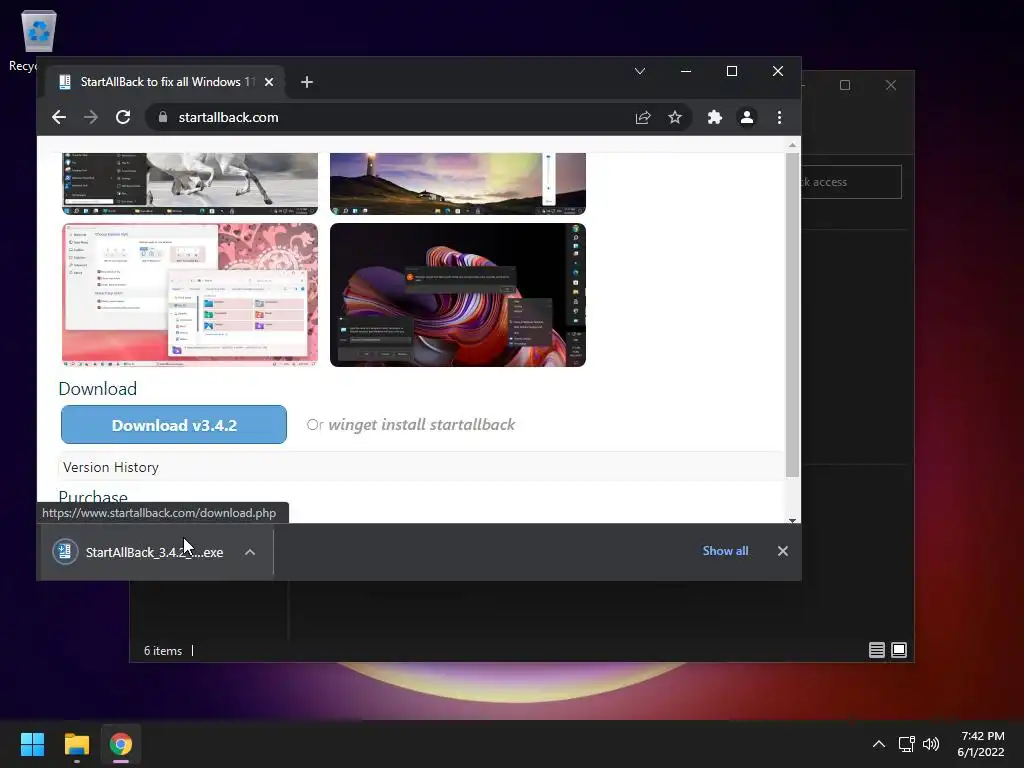This screenshot has height=768, width=1024.
Task: Open a new tab with the plus button
Action: click(307, 82)
